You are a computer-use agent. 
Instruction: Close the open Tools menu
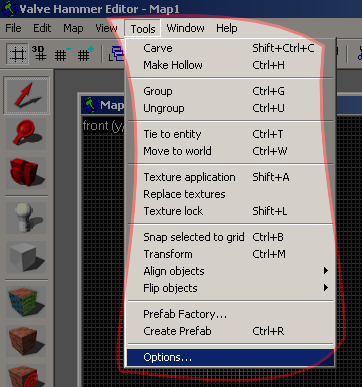pos(143,29)
